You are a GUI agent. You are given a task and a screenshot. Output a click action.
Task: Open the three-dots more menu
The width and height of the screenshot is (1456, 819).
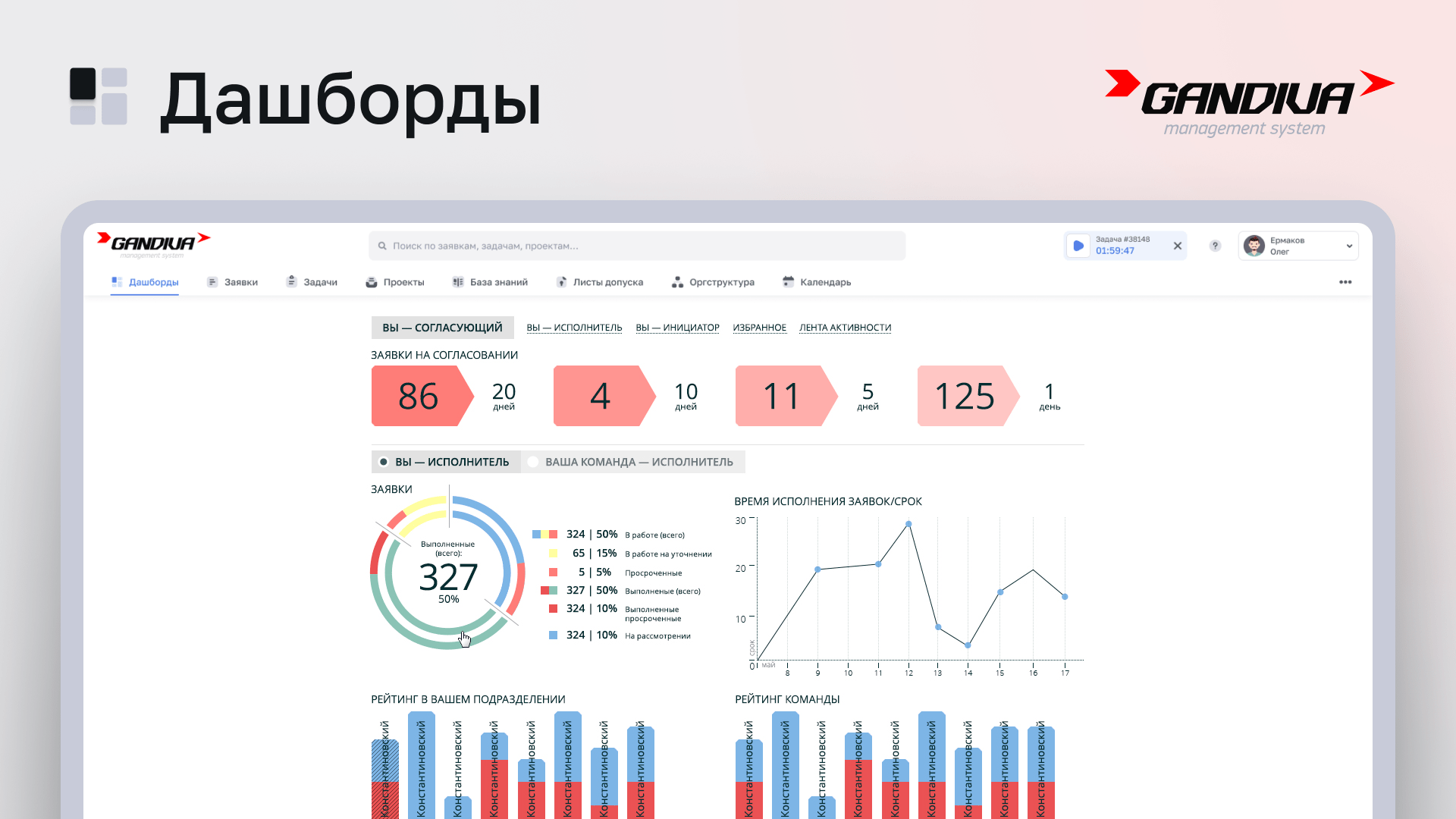[x=1345, y=282]
